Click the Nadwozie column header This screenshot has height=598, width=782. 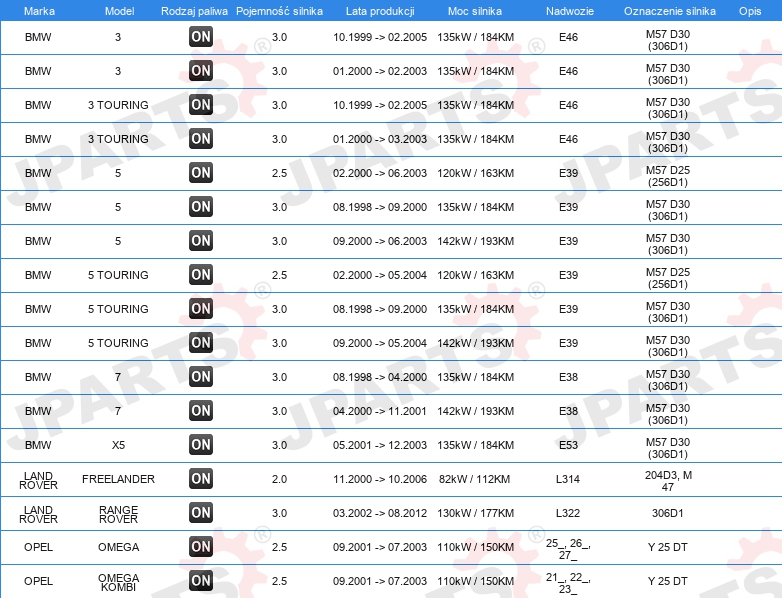[x=570, y=11]
